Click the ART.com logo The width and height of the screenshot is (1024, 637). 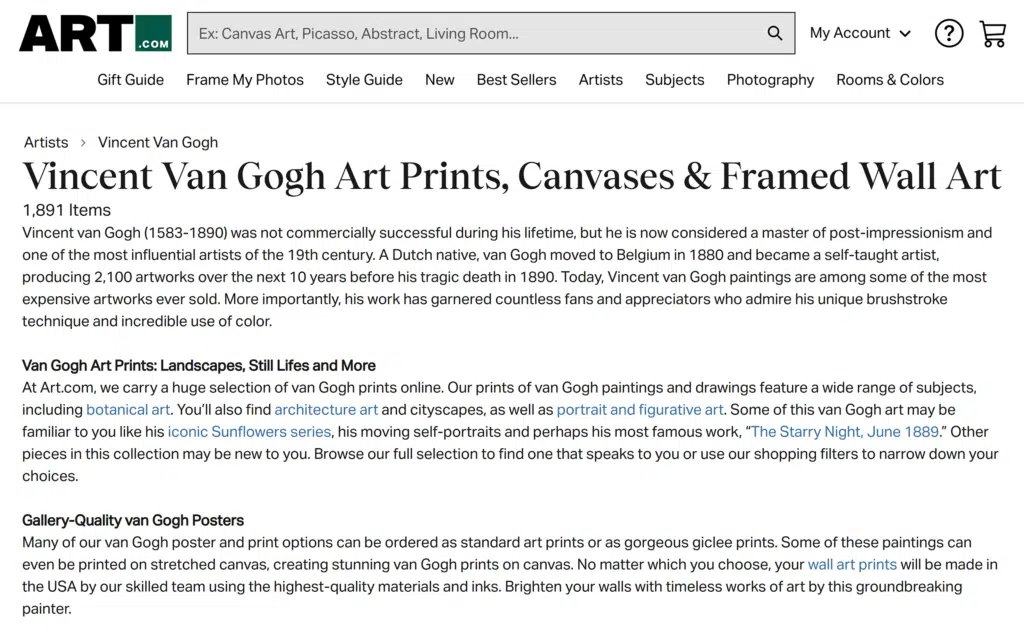tap(95, 33)
